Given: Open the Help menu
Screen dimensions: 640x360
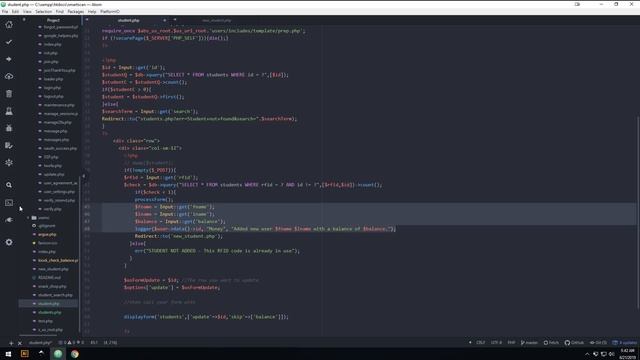Looking at the screenshot, I should pyautogui.click(x=92, y=11).
